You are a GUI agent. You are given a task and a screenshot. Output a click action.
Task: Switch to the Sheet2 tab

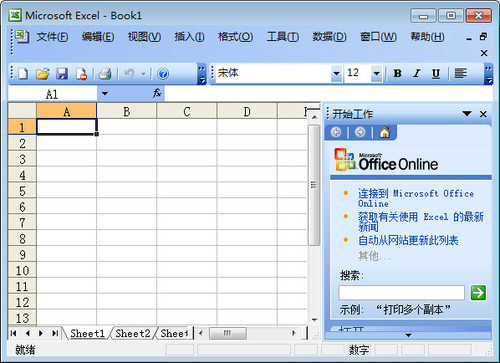(133, 333)
